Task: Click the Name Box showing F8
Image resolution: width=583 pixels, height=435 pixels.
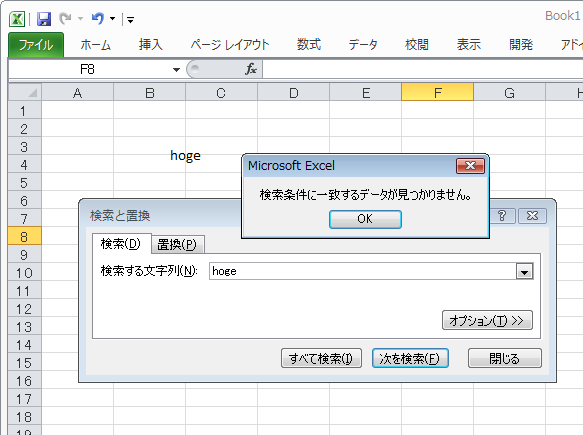Action: pos(88,70)
